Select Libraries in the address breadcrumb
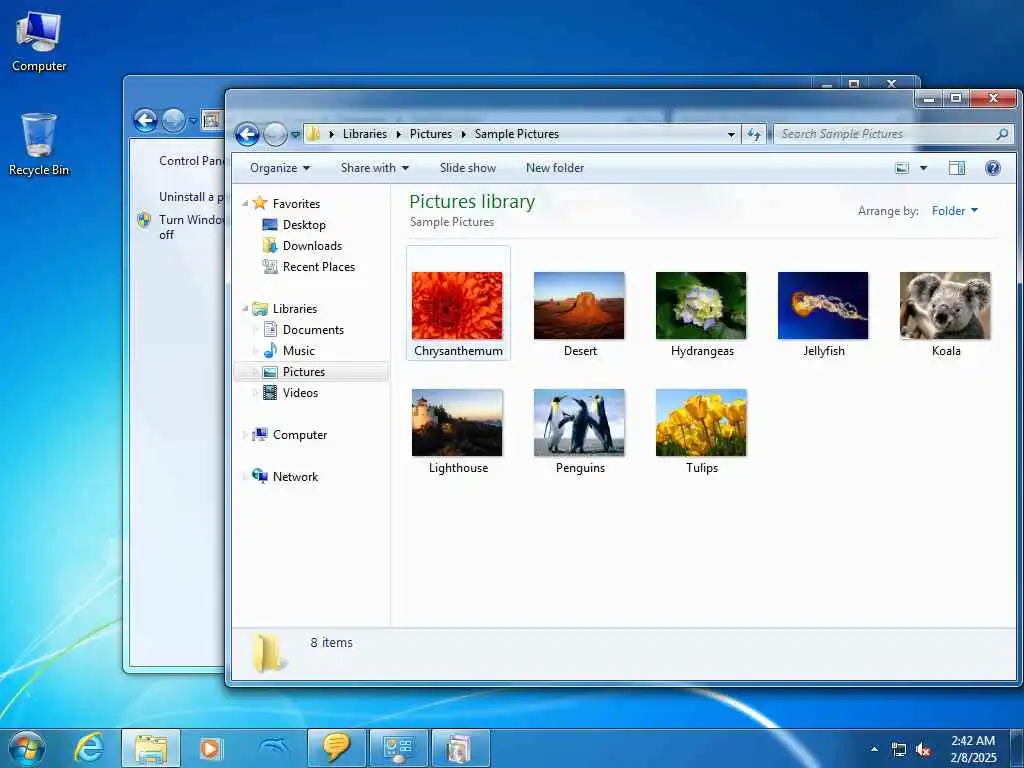Viewport: 1024px width, 768px height. (x=364, y=134)
